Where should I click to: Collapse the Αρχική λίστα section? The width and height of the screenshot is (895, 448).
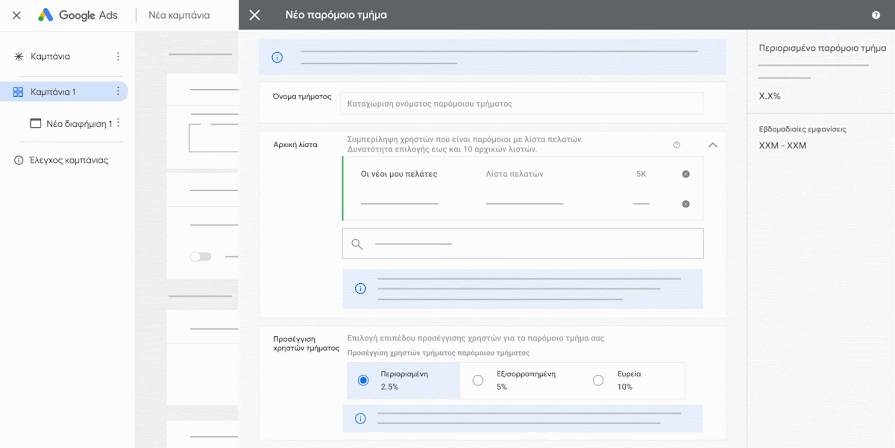pos(712,145)
